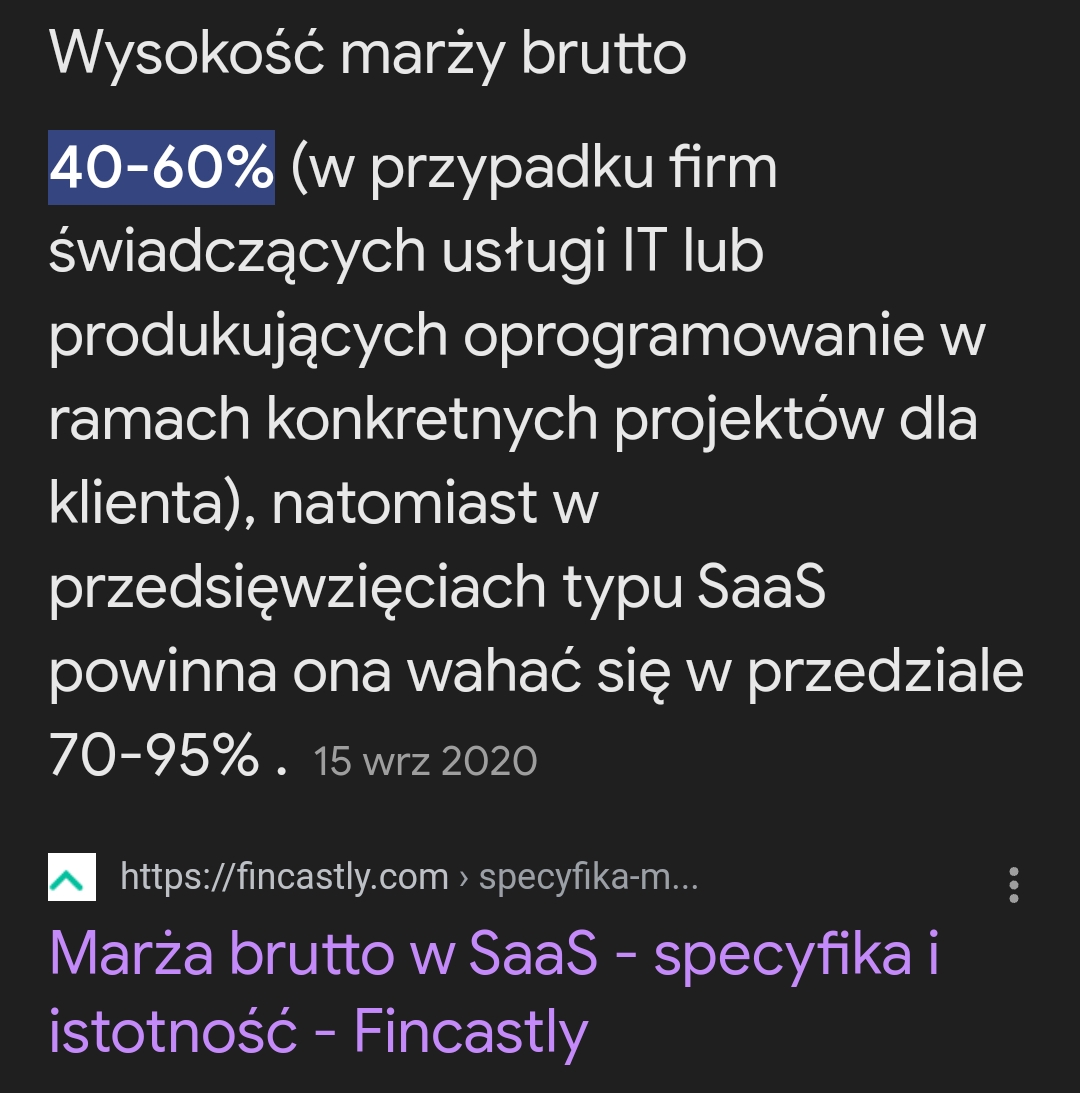Click the word "natomiast" in the snippet
Image resolution: width=1080 pixels, height=1093 pixels.
point(404,504)
